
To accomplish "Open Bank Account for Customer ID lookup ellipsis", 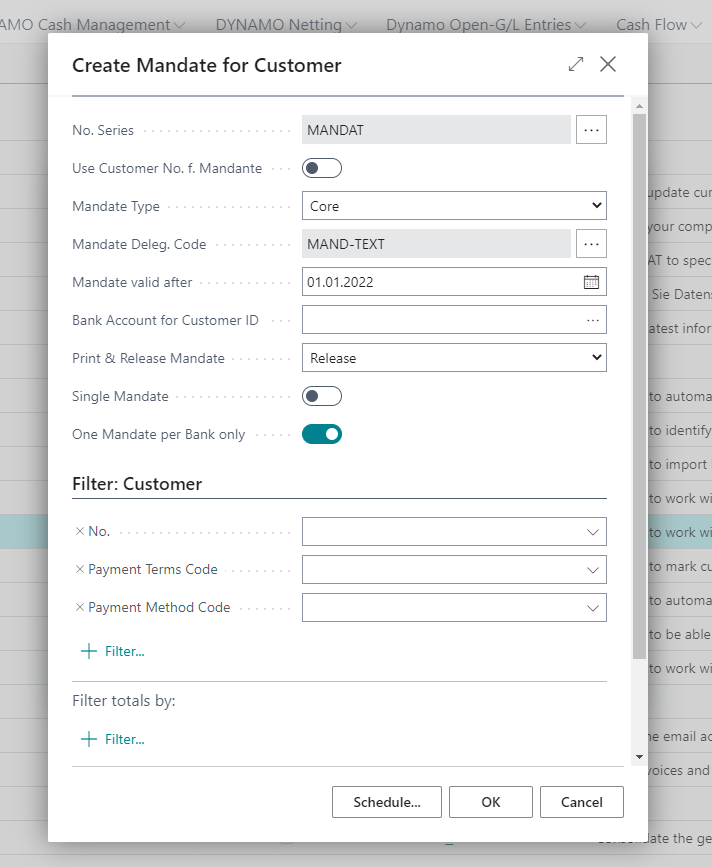I will 593,320.
